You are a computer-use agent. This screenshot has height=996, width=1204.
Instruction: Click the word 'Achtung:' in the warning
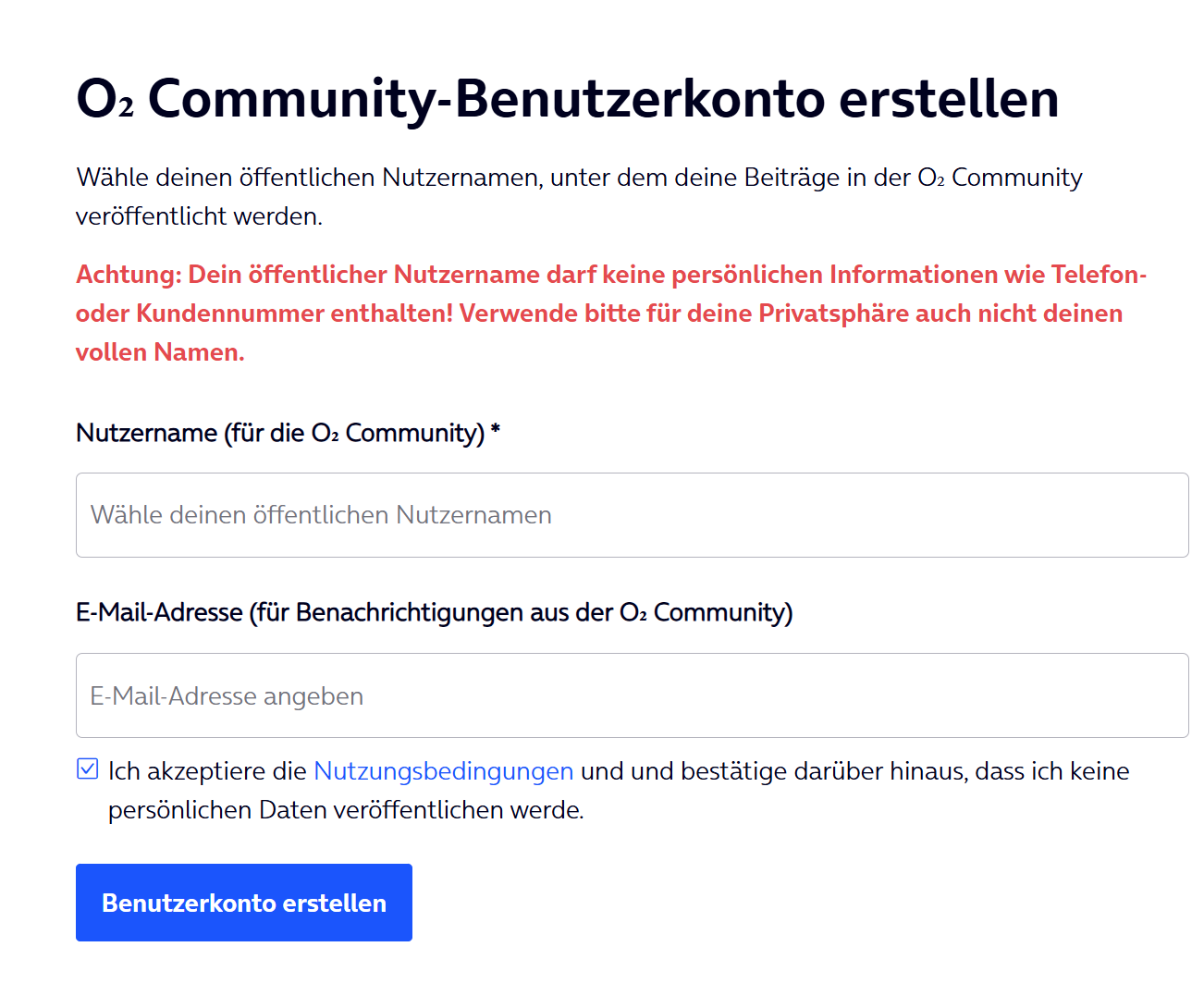129,275
